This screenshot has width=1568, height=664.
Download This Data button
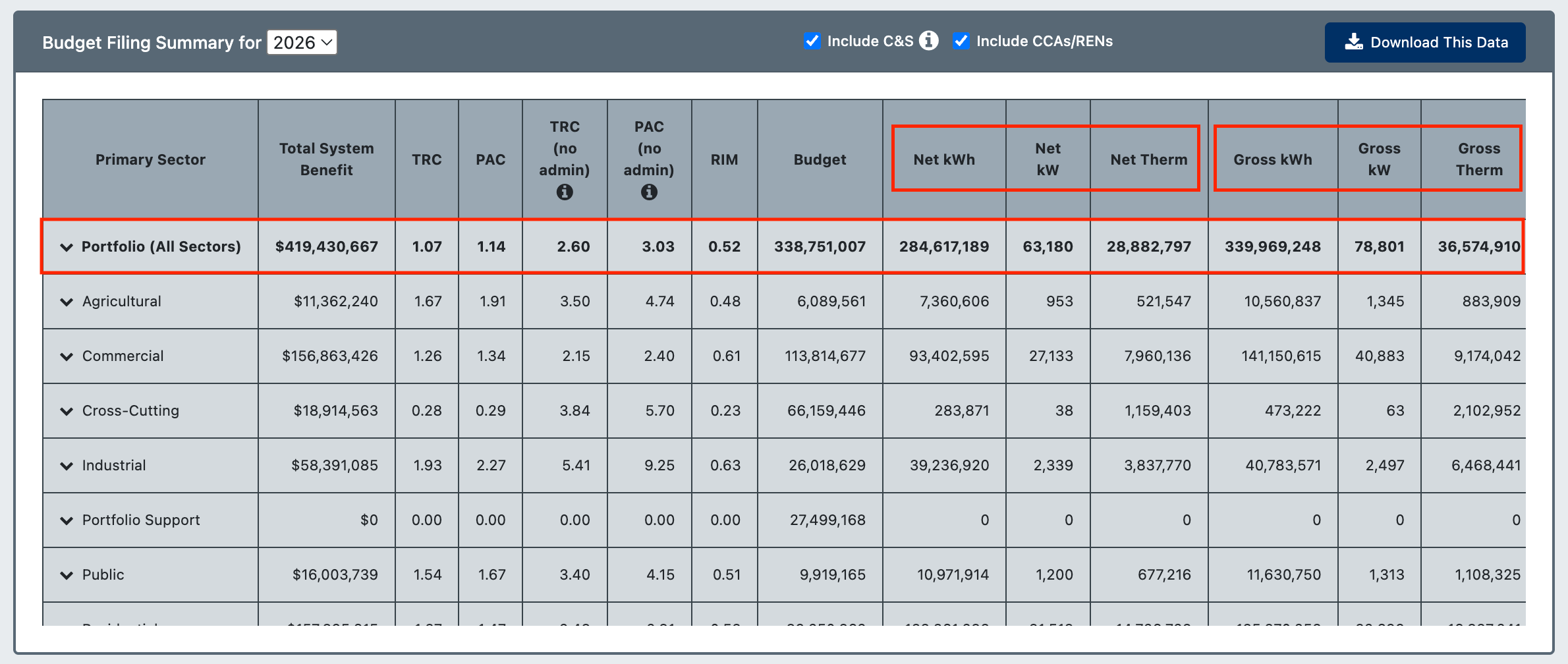[x=1425, y=42]
